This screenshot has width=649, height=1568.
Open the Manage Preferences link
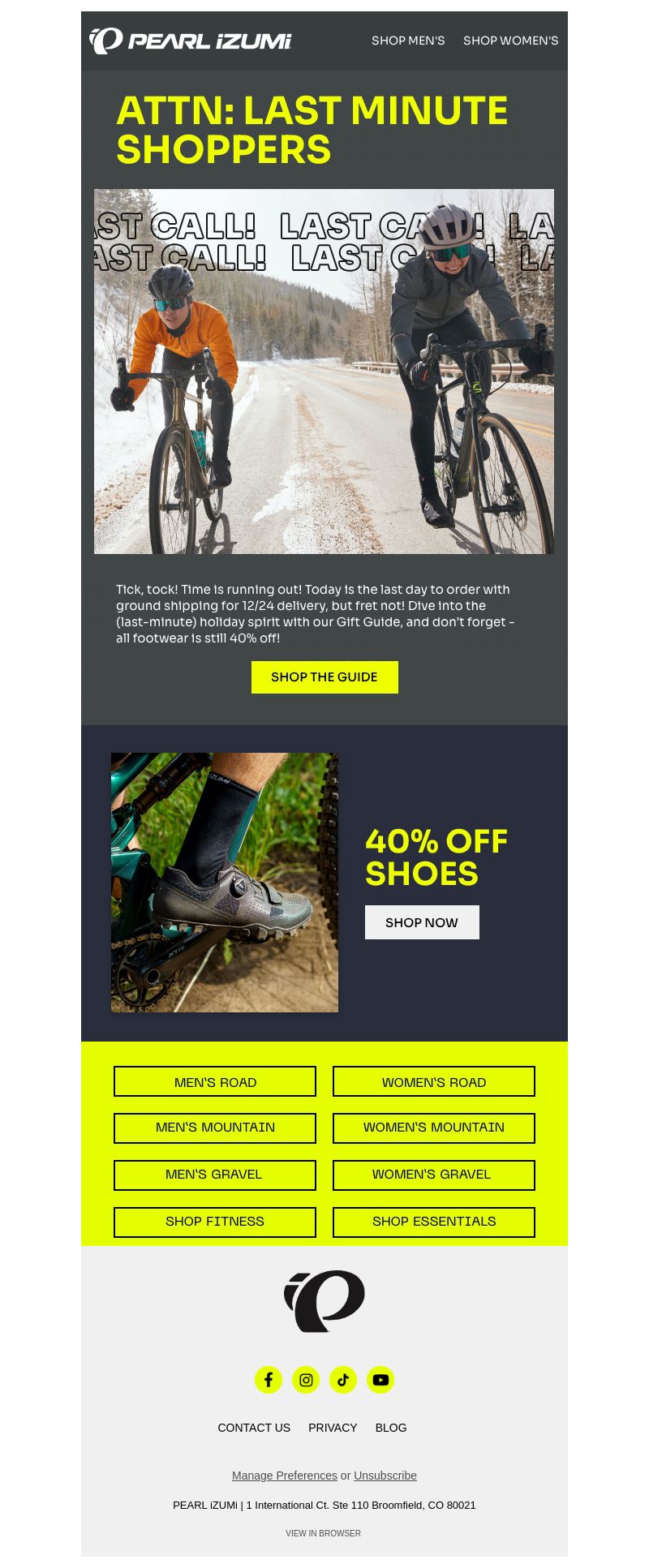(x=284, y=1476)
